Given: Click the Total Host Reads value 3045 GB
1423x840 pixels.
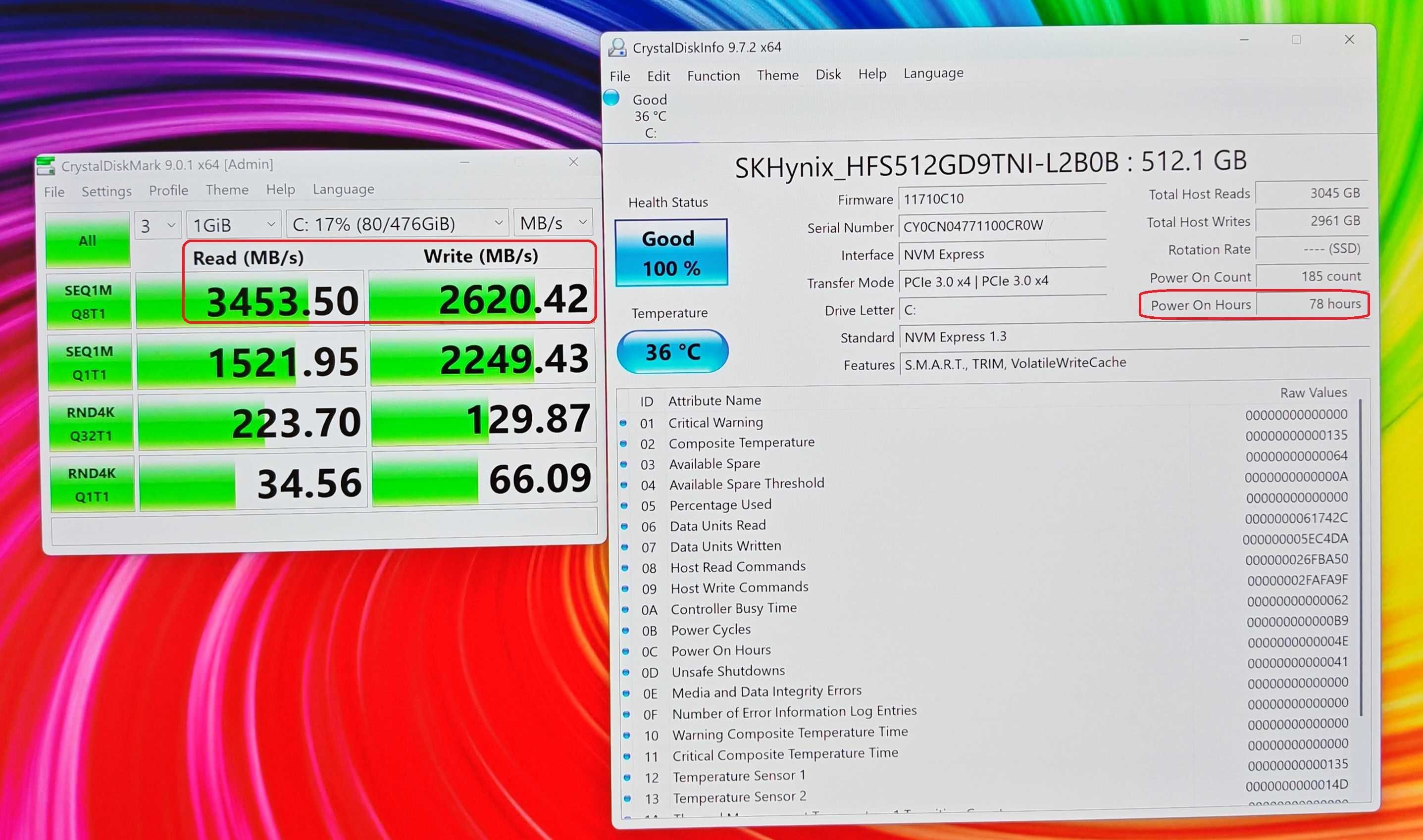Looking at the screenshot, I should [x=1312, y=194].
